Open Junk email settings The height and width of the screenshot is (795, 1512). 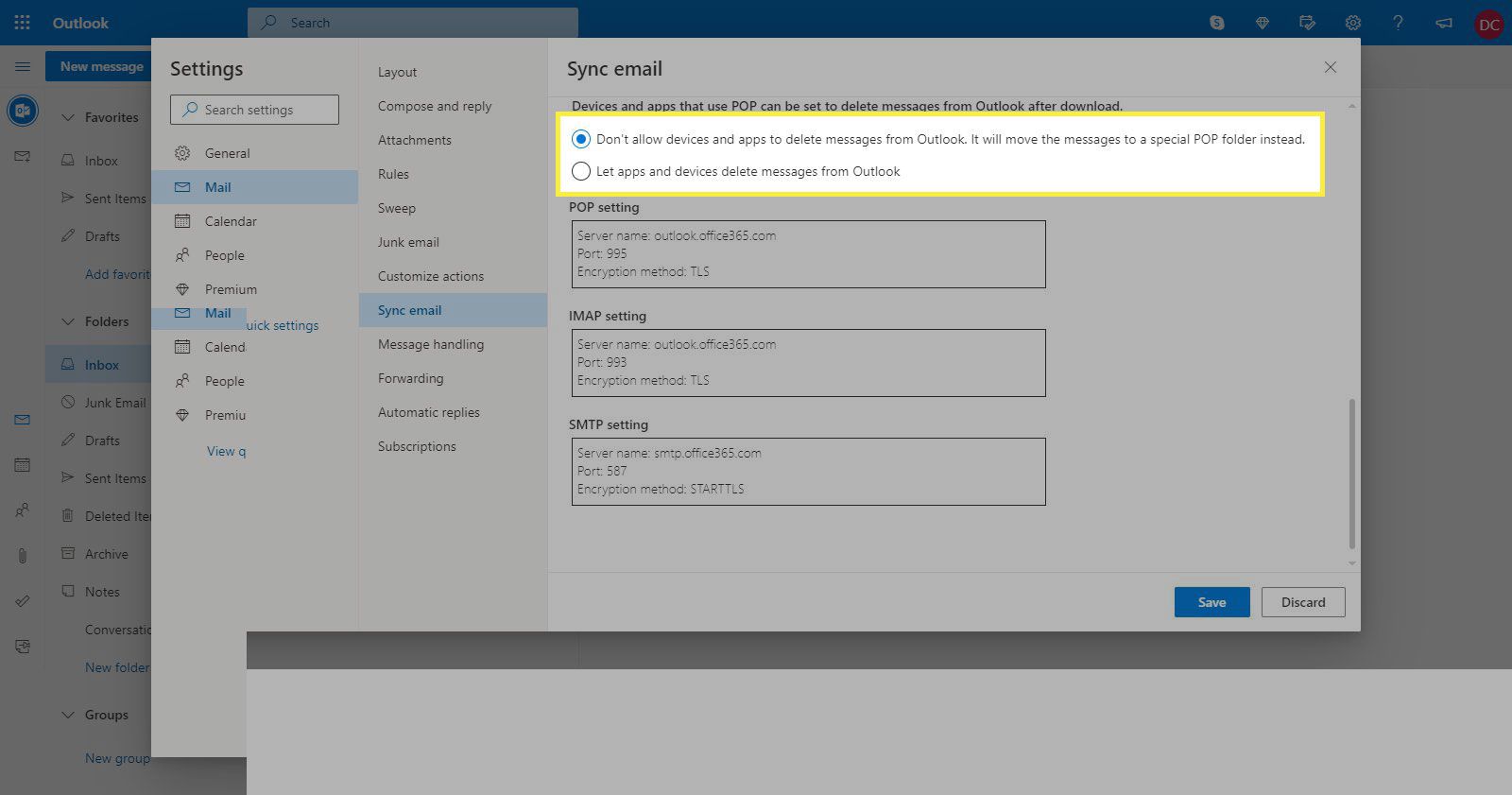(453, 242)
